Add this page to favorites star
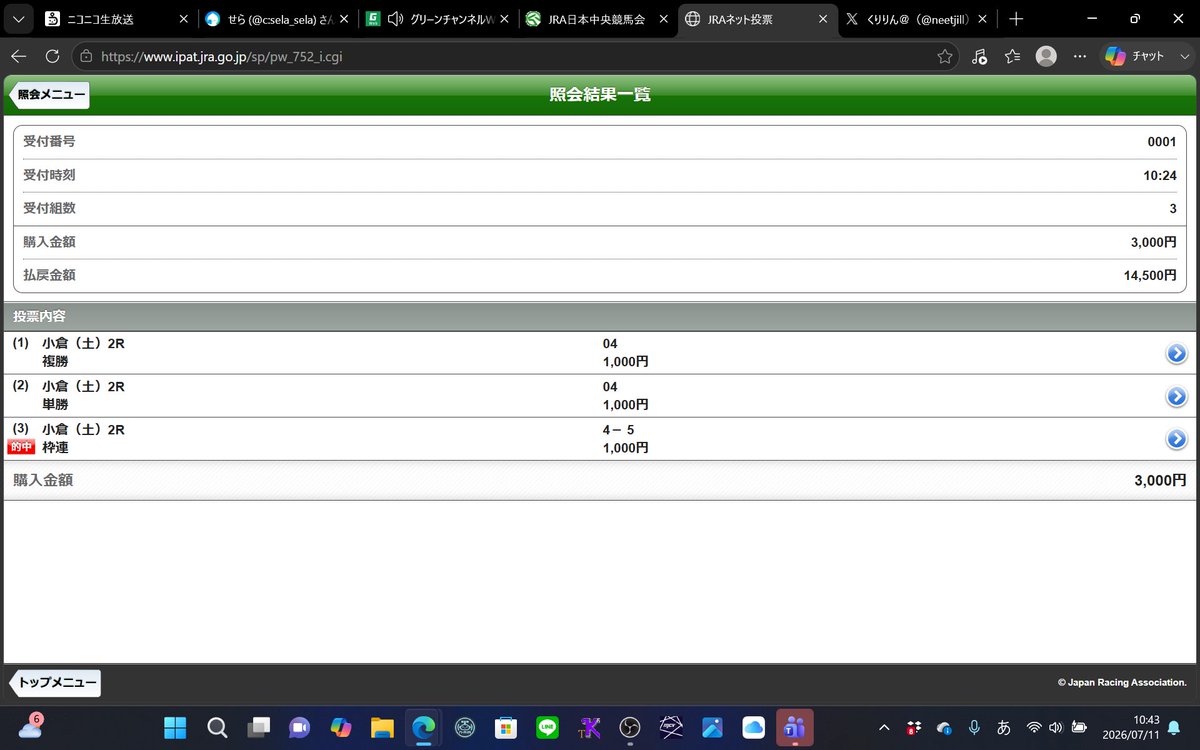Viewport: 1200px width, 750px height. [x=944, y=57]
